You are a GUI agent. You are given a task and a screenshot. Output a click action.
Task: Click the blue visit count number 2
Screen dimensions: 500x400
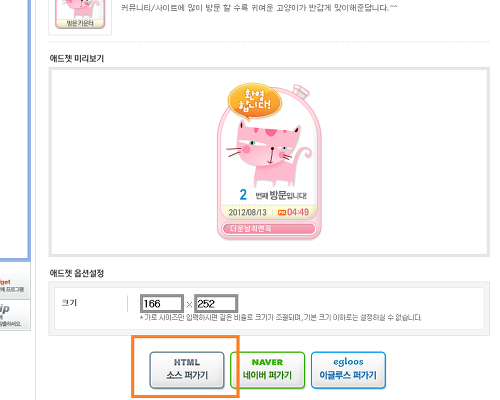click(243, 195)
